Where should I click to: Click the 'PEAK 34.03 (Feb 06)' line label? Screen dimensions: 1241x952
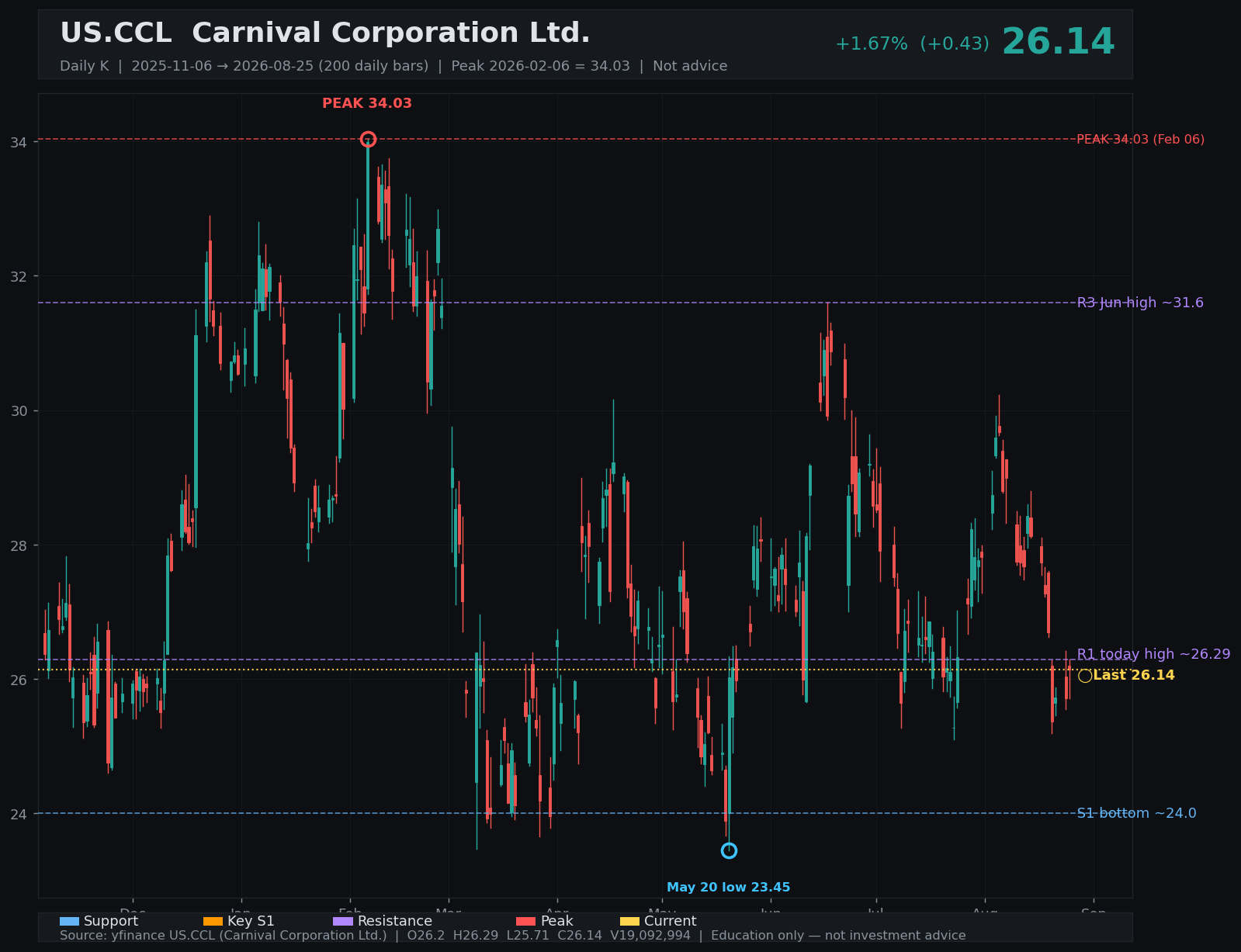pyautogui.click(x=1141, y=140)
